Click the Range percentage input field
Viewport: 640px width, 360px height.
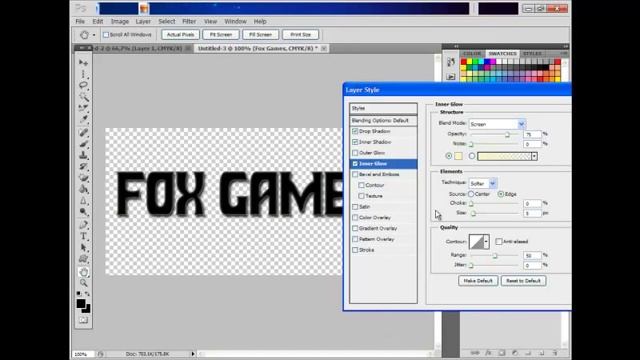[532, 256]
